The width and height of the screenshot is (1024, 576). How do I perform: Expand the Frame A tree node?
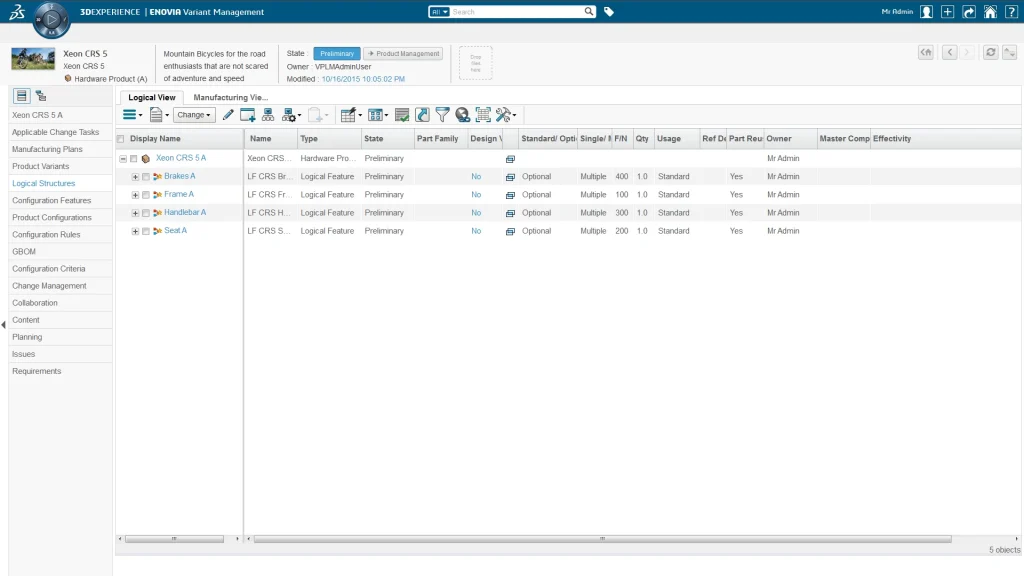click(x=135, y=195)
